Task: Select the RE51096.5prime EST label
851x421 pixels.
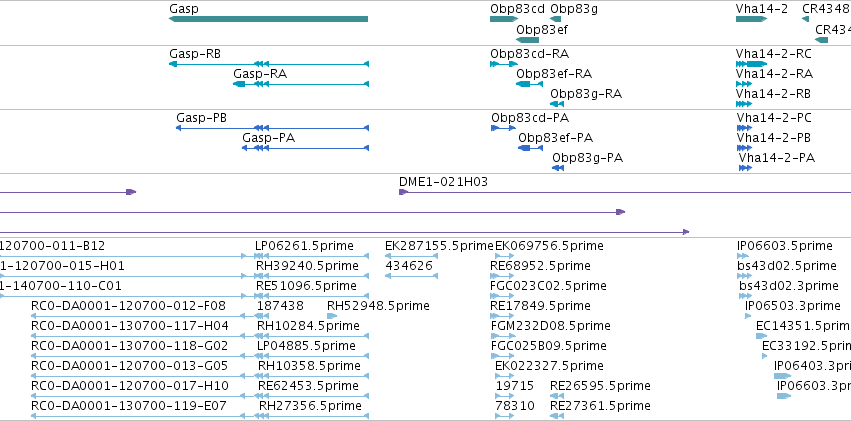Action: 307,286
